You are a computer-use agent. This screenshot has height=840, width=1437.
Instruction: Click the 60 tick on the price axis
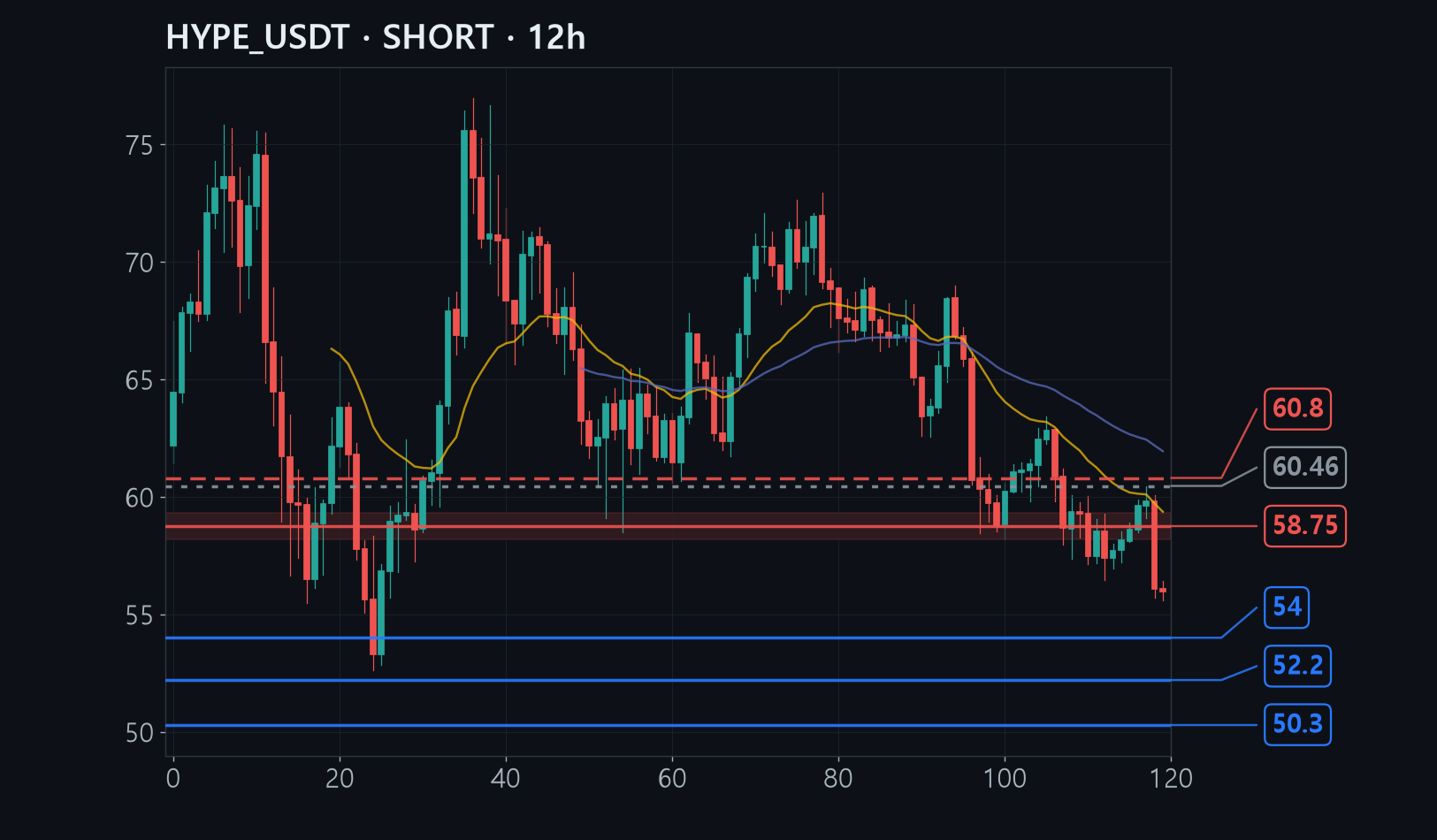pyautogui.click(x=139, y=499)
